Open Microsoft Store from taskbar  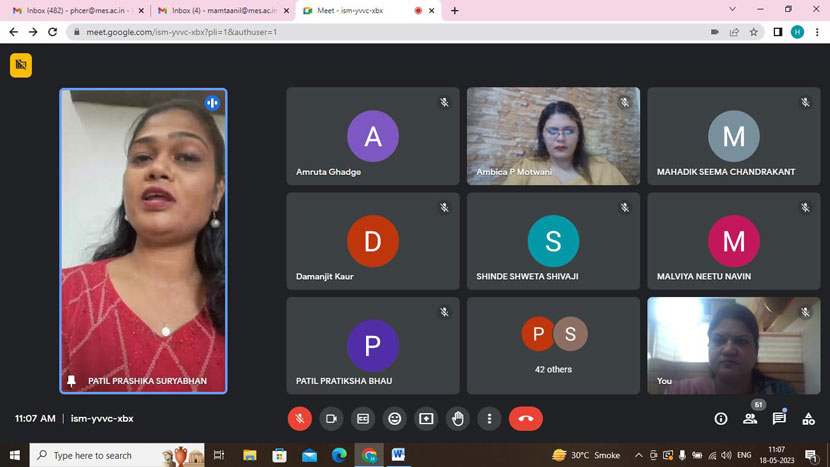click(x=279, y=455)
